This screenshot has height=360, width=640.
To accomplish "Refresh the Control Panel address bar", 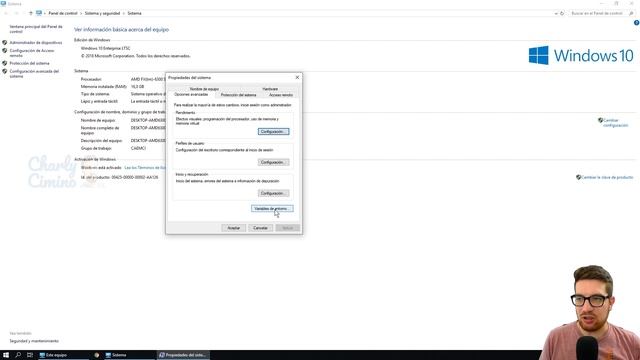I will coord(562,13).
